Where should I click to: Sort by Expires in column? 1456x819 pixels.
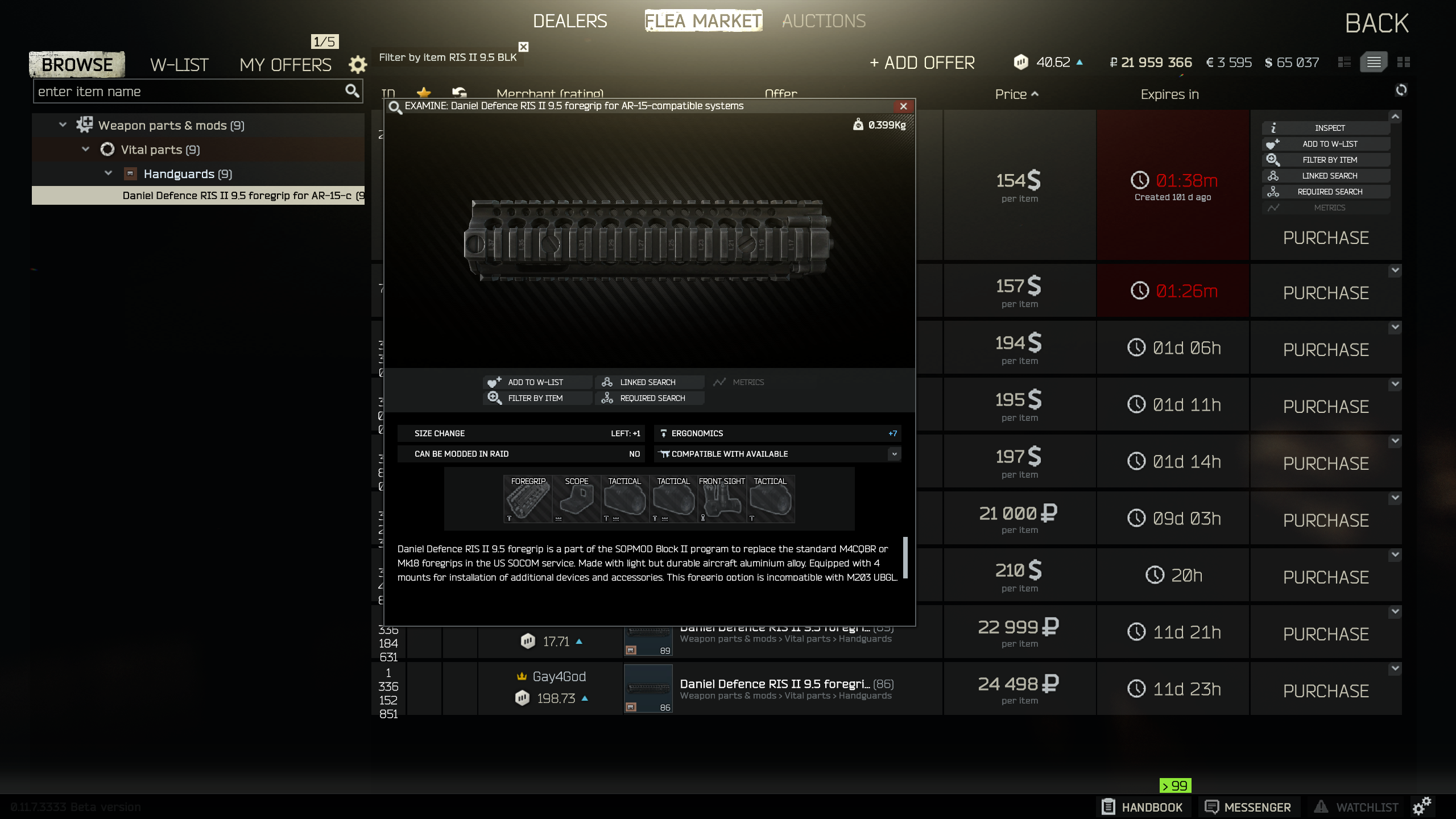[1169, 94]
